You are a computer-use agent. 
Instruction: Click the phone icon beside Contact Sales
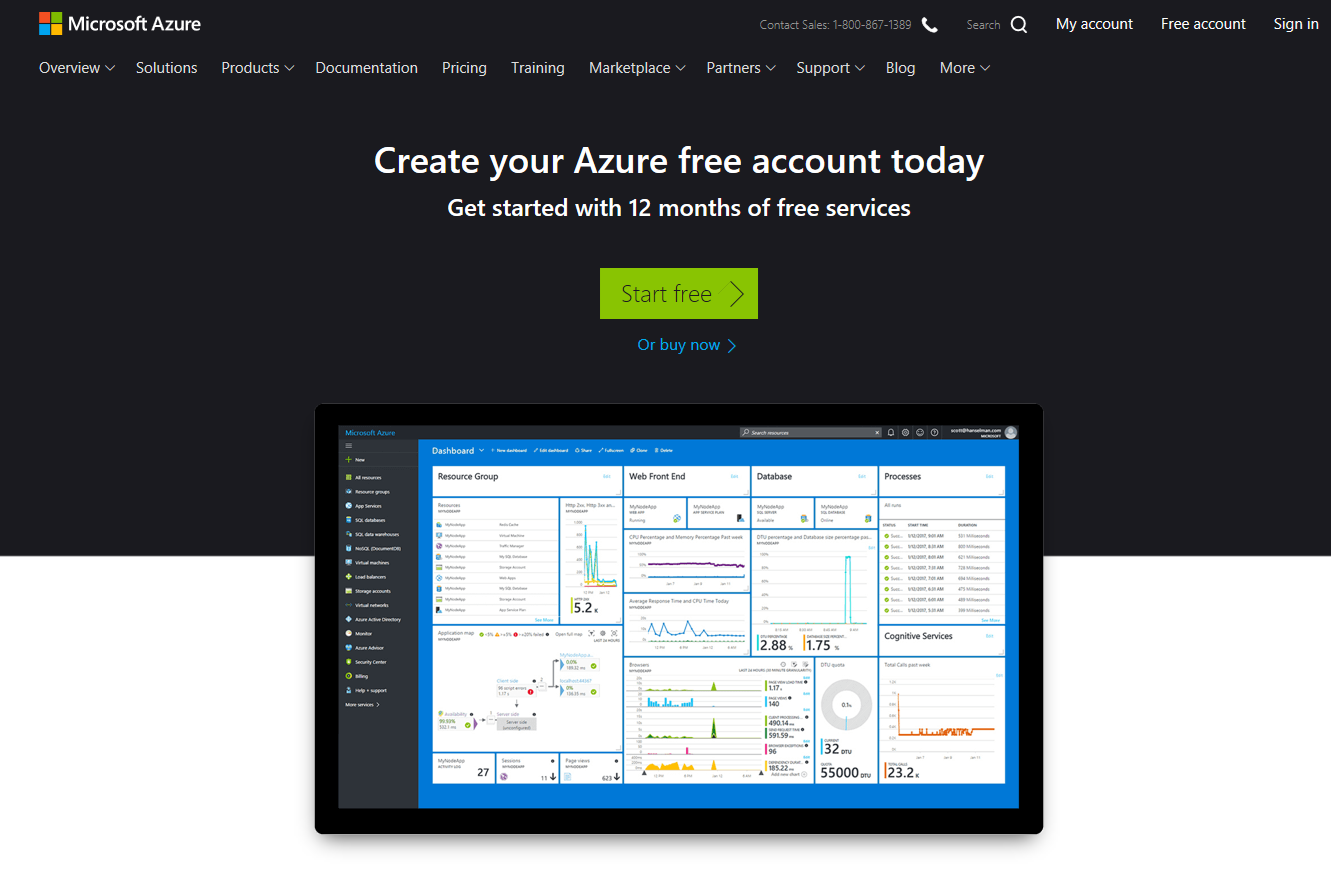click(930, 25)
